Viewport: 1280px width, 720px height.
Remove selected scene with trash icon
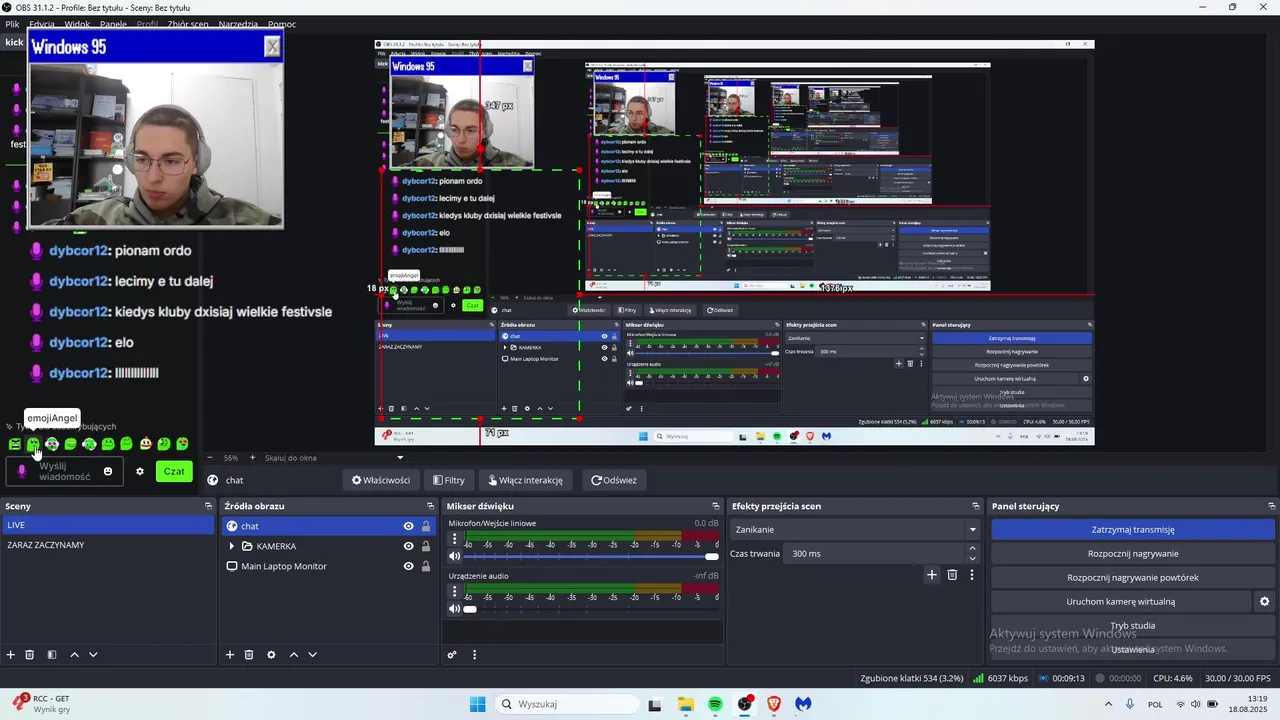[x=30, y=655]
